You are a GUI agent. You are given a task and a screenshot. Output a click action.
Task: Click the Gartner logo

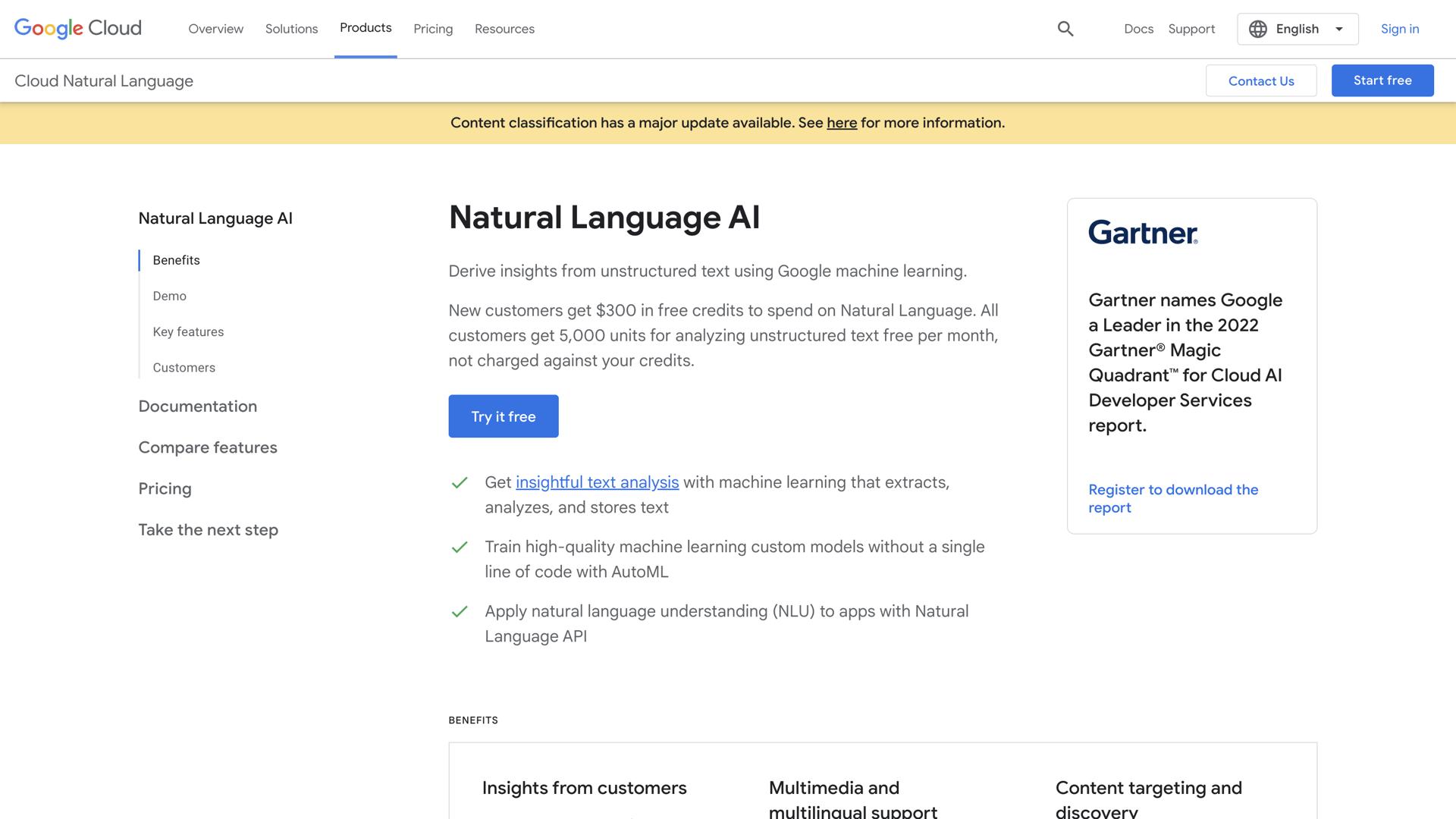[1143, 234]
